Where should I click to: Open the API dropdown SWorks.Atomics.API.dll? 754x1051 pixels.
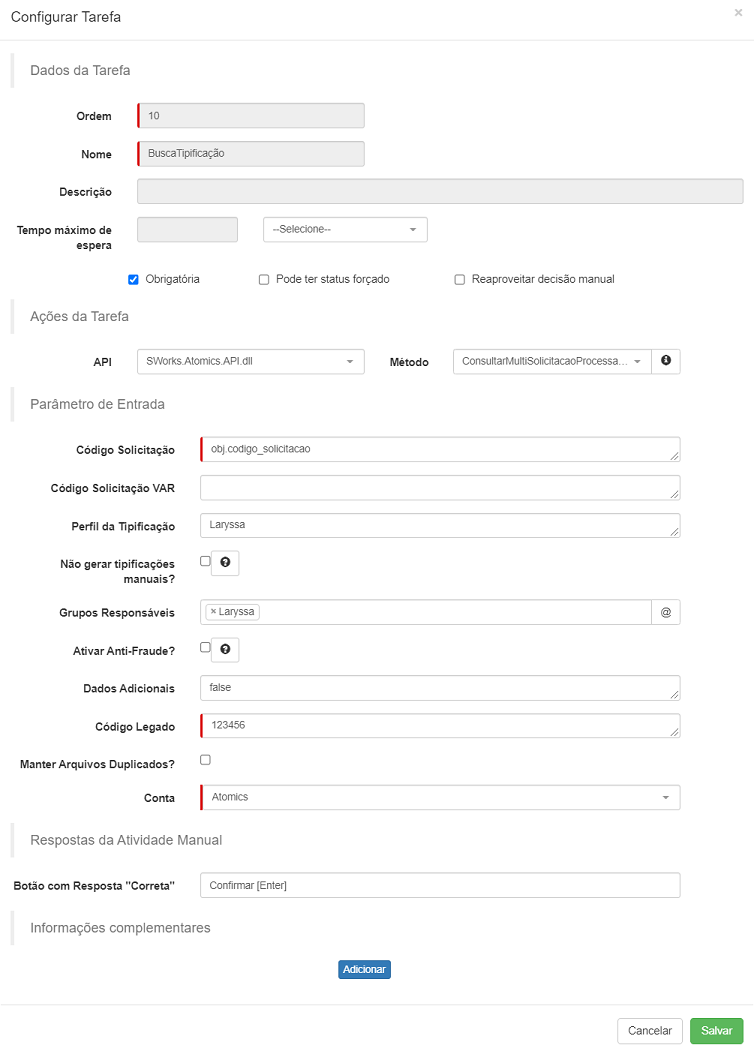pyautogui.click(x=251, y=361)
